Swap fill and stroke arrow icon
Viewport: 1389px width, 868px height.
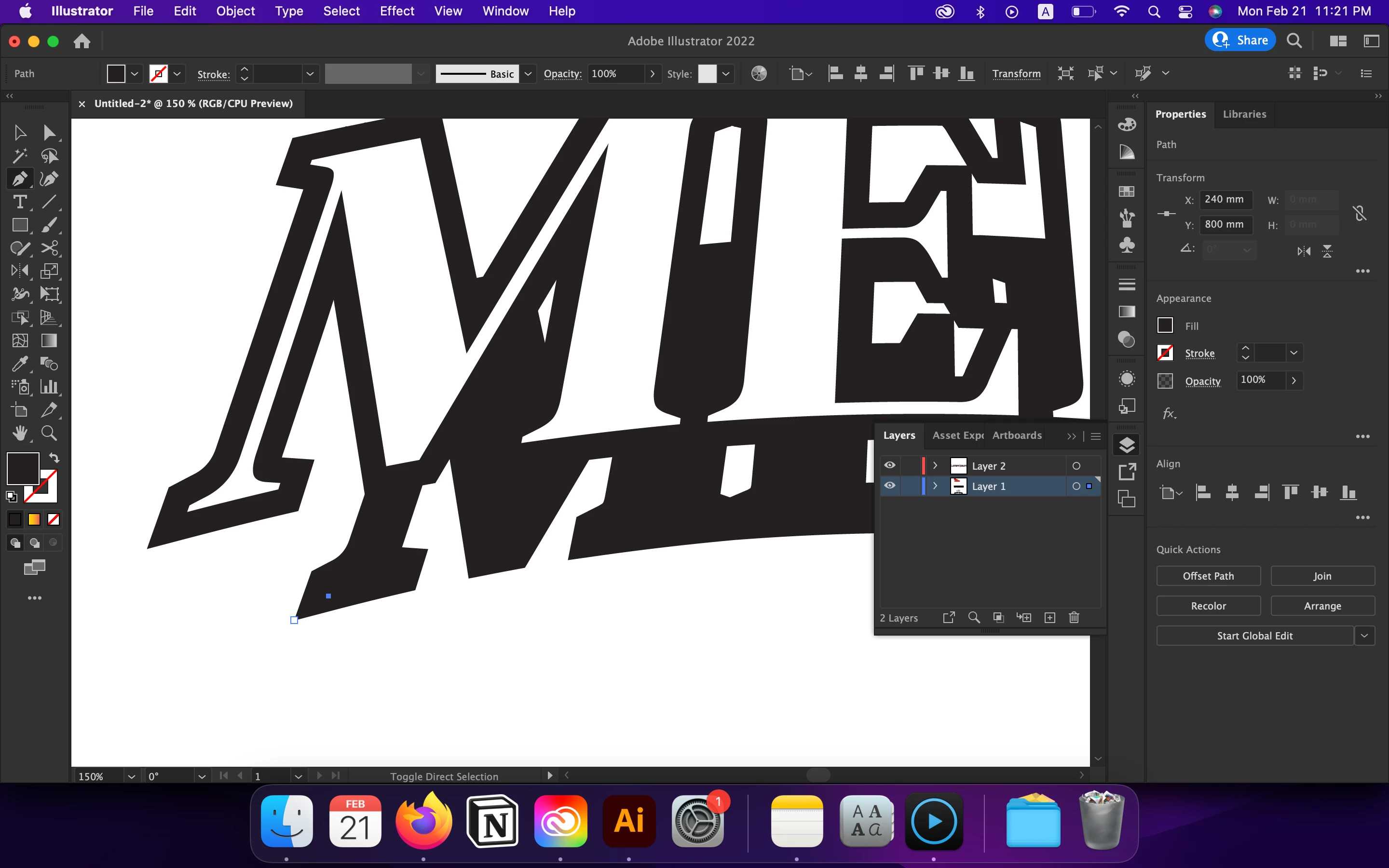coord(54,458)
